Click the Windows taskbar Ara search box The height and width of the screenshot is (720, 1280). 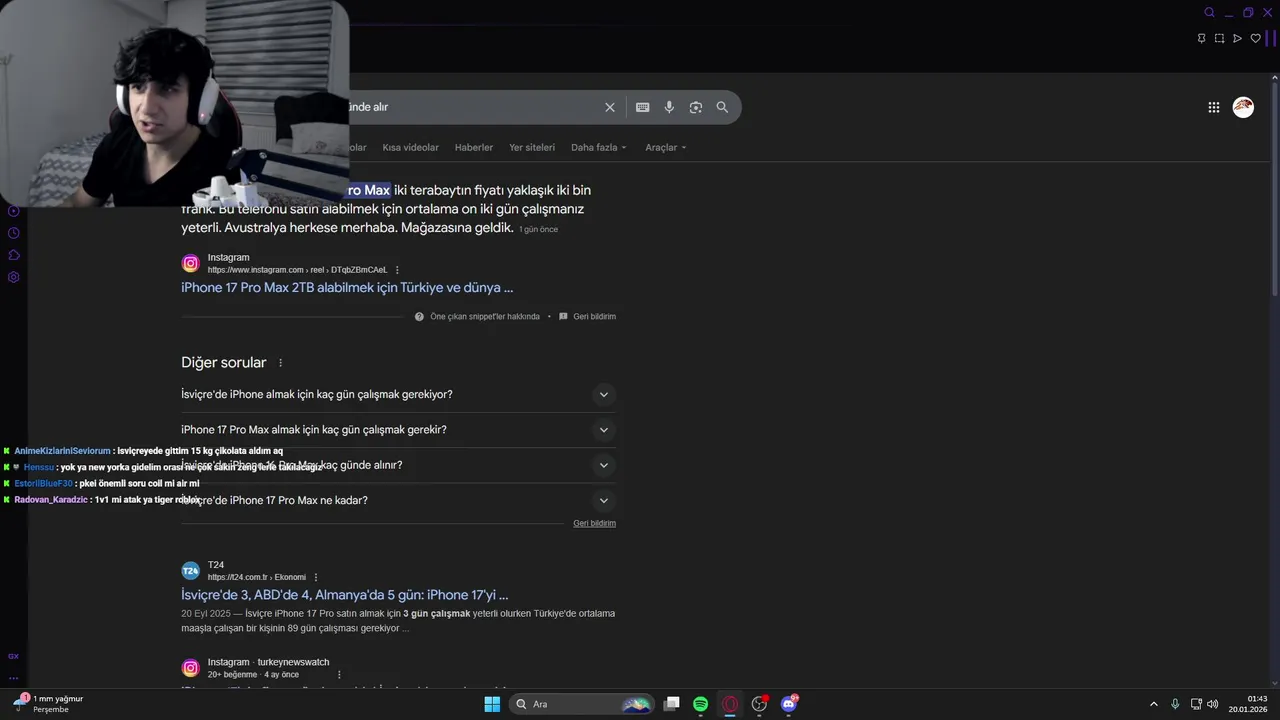(x=582, y=704)
